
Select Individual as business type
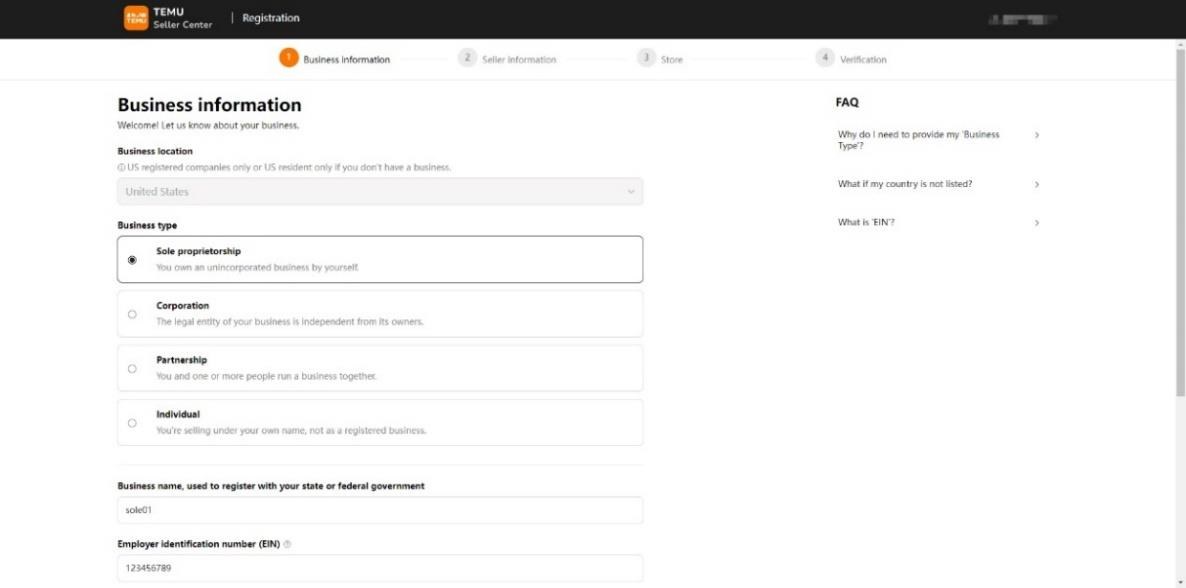[x=132, y=423]
